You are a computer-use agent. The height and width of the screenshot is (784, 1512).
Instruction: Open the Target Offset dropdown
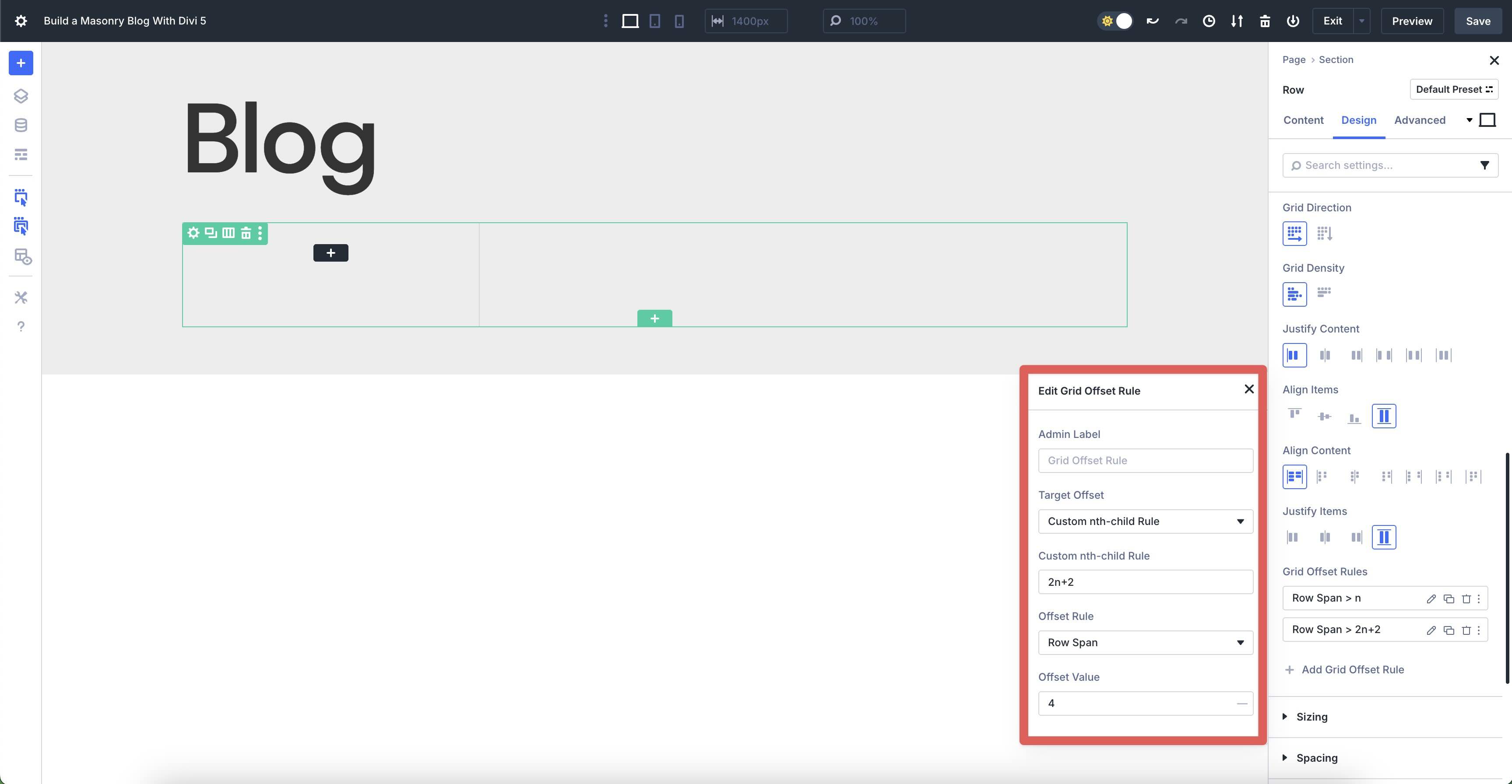tap(1145, 521)
